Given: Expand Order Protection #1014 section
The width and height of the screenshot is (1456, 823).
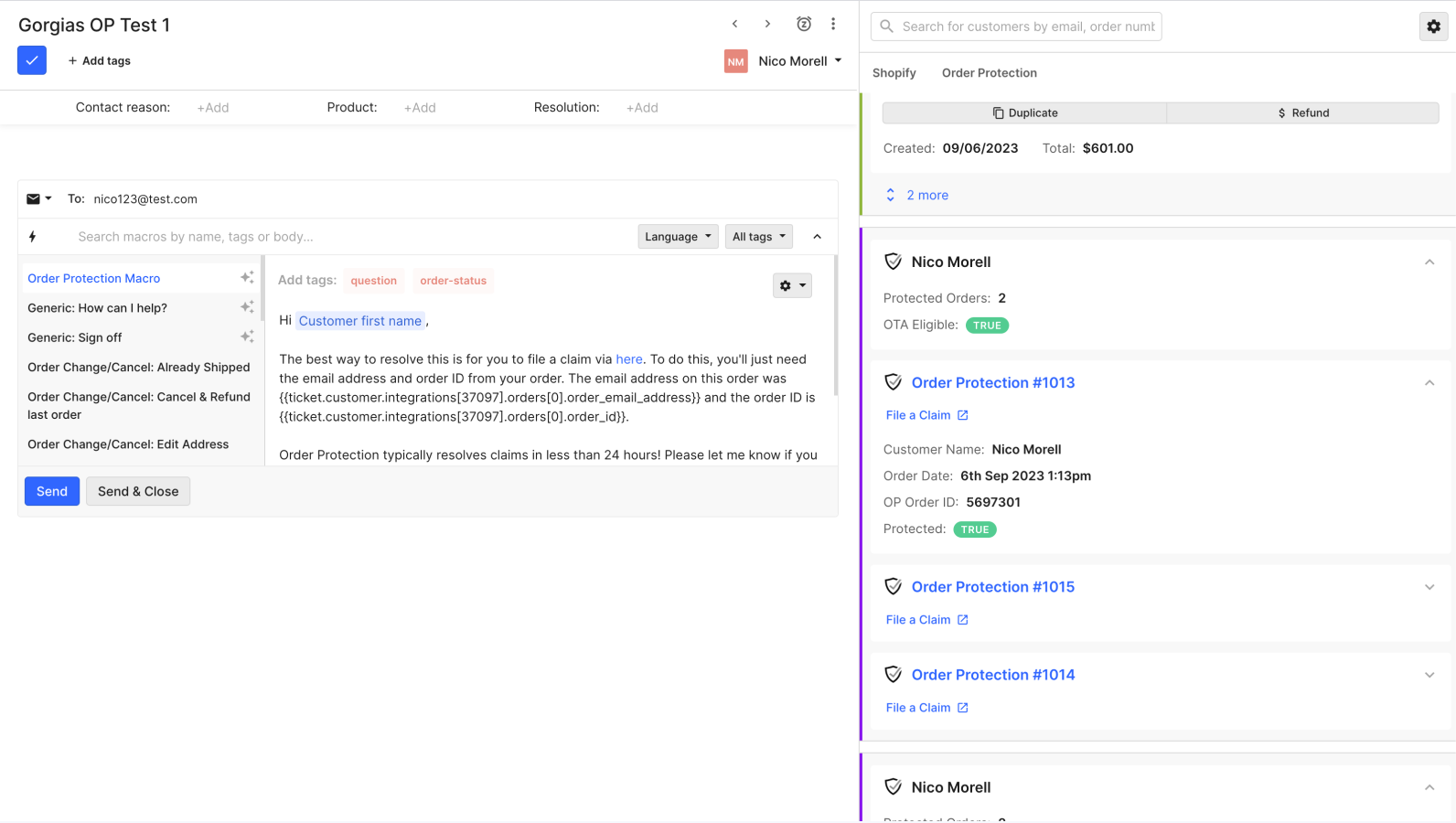Looking at the screenshot, I should pos(1429,675).
